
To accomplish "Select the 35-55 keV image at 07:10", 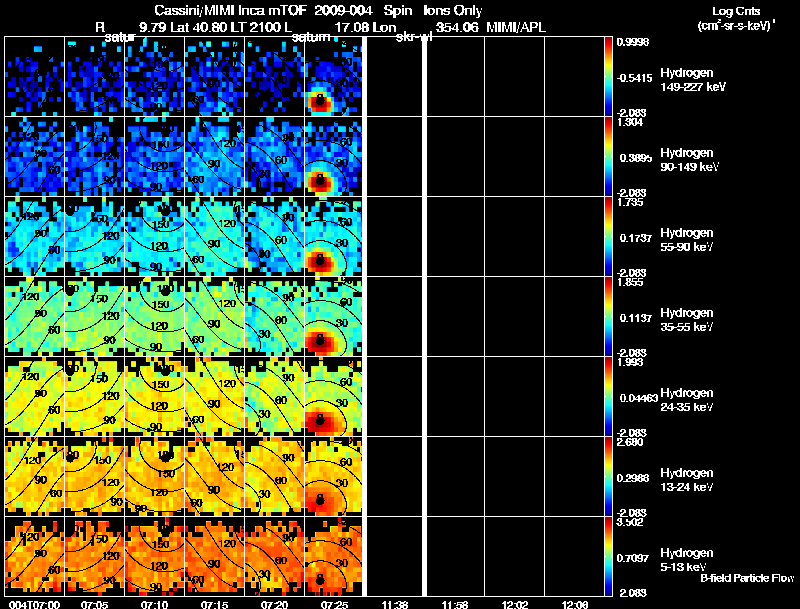I will coord(155,317).
